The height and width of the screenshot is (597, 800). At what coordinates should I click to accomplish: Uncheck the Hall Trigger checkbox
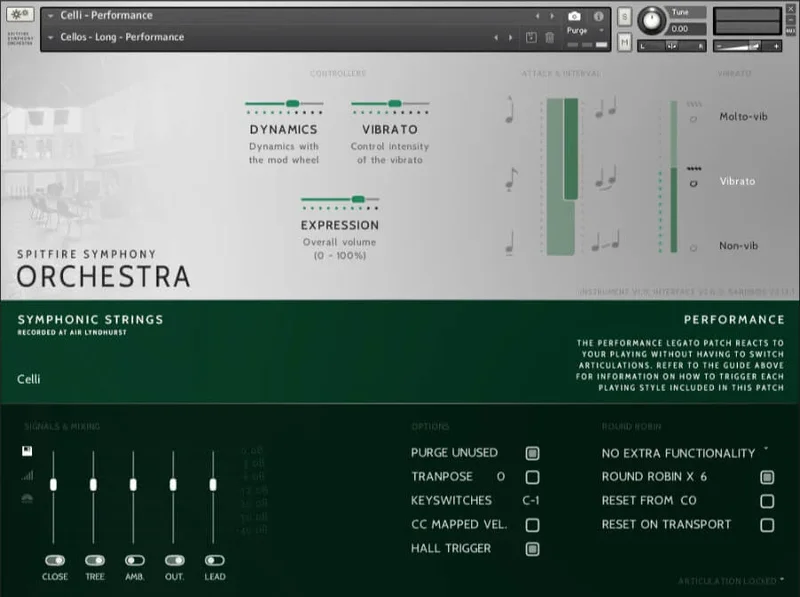click(532, 549)
